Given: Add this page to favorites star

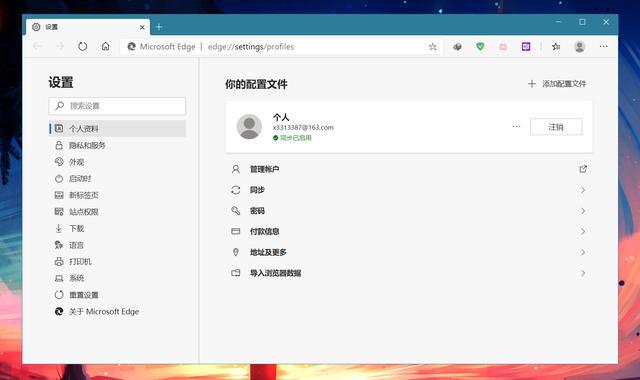Looking at the screenshot, I should click(x=433, y=47).
